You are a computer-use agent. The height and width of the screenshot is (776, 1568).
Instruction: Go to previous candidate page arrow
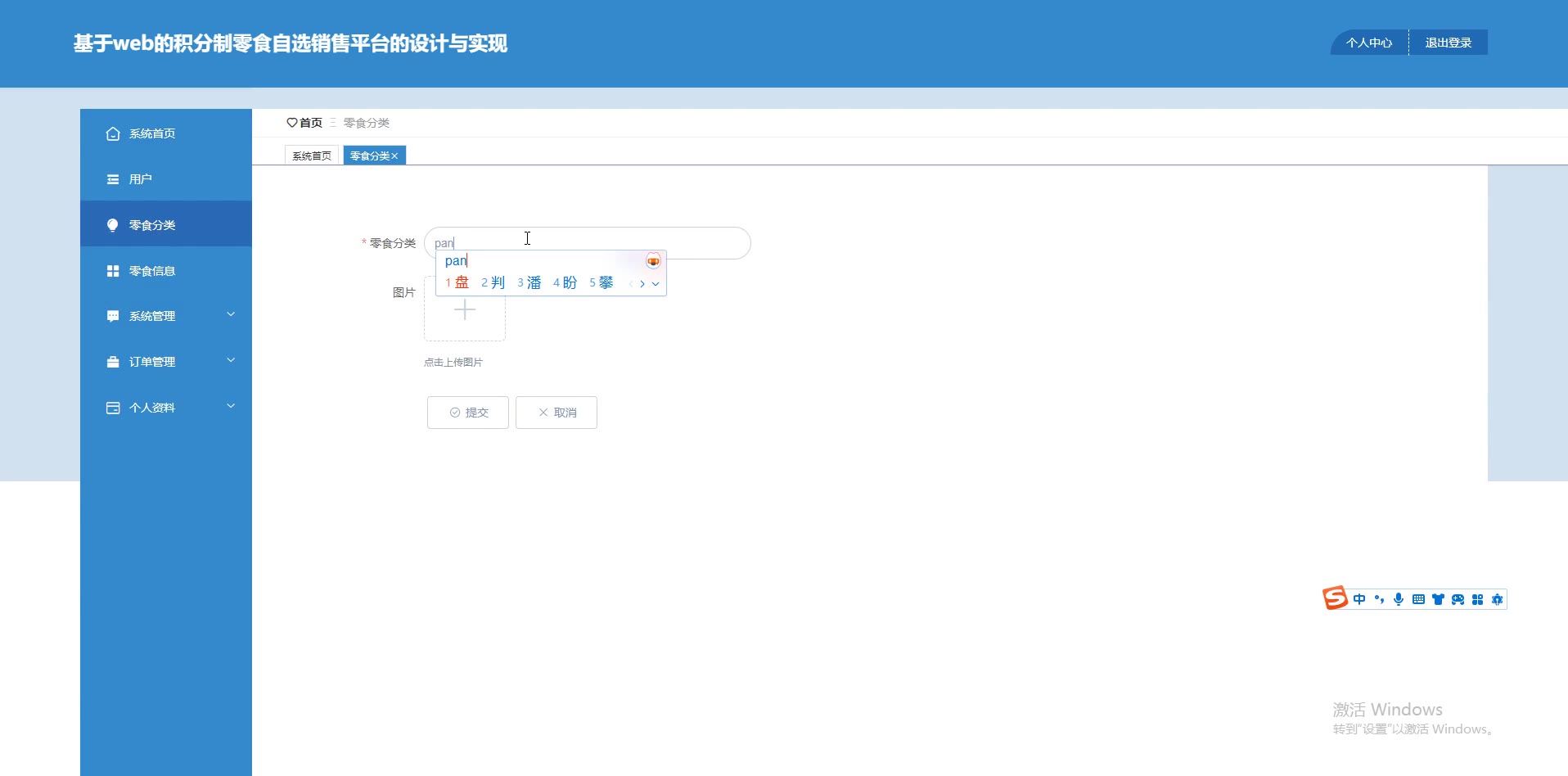630,284
